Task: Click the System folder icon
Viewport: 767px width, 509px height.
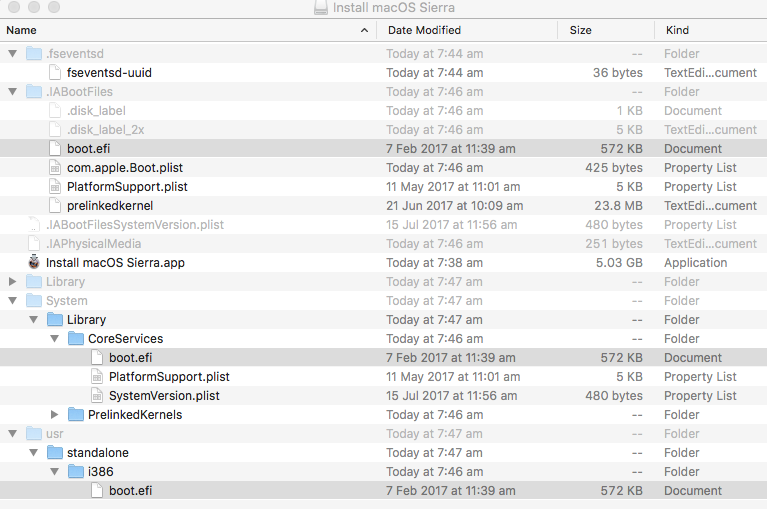Action: (x=34, y=301)
